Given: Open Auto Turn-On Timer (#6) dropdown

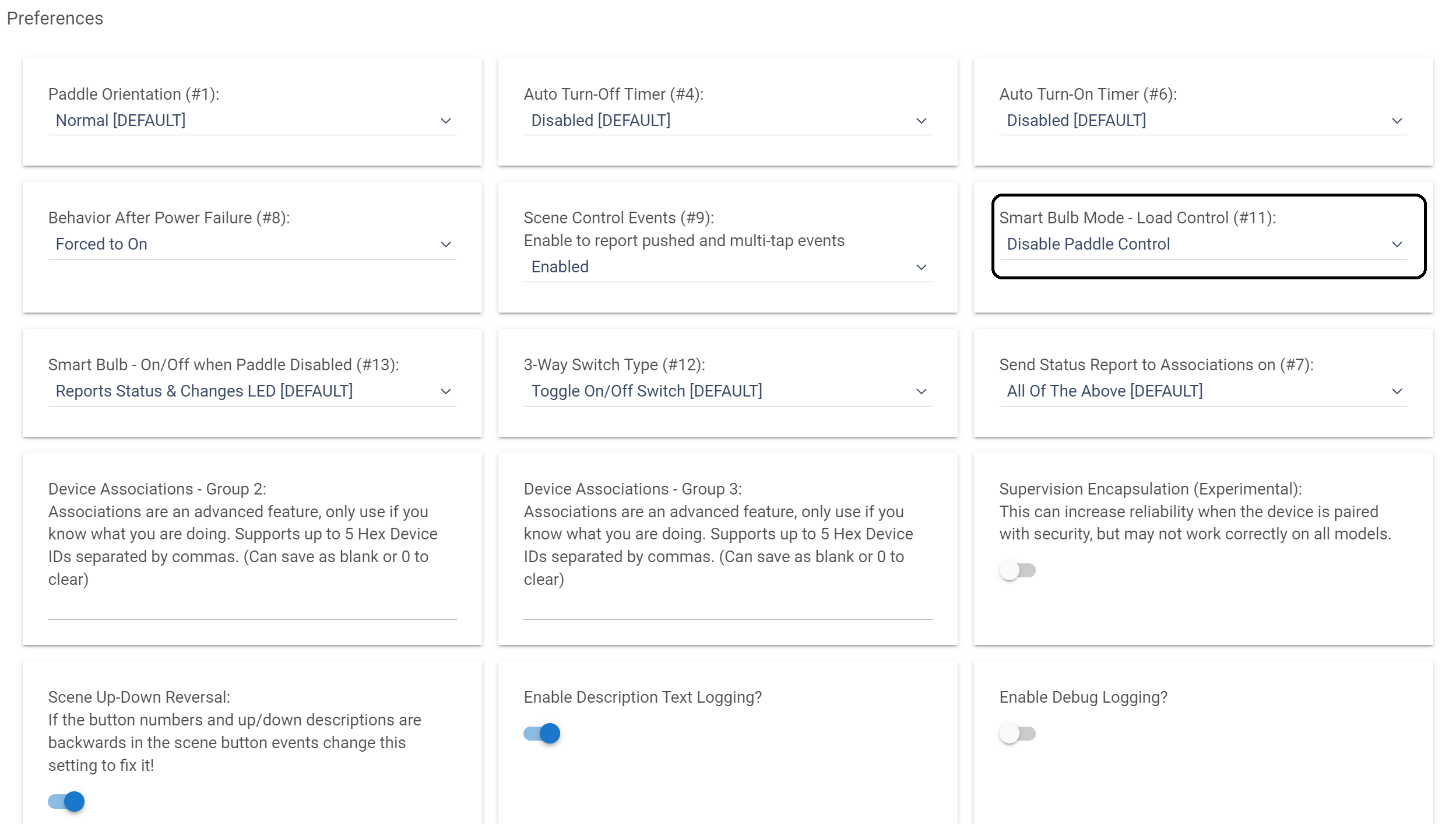Looking at the screenshot, I should click(x=1203, y=121).
